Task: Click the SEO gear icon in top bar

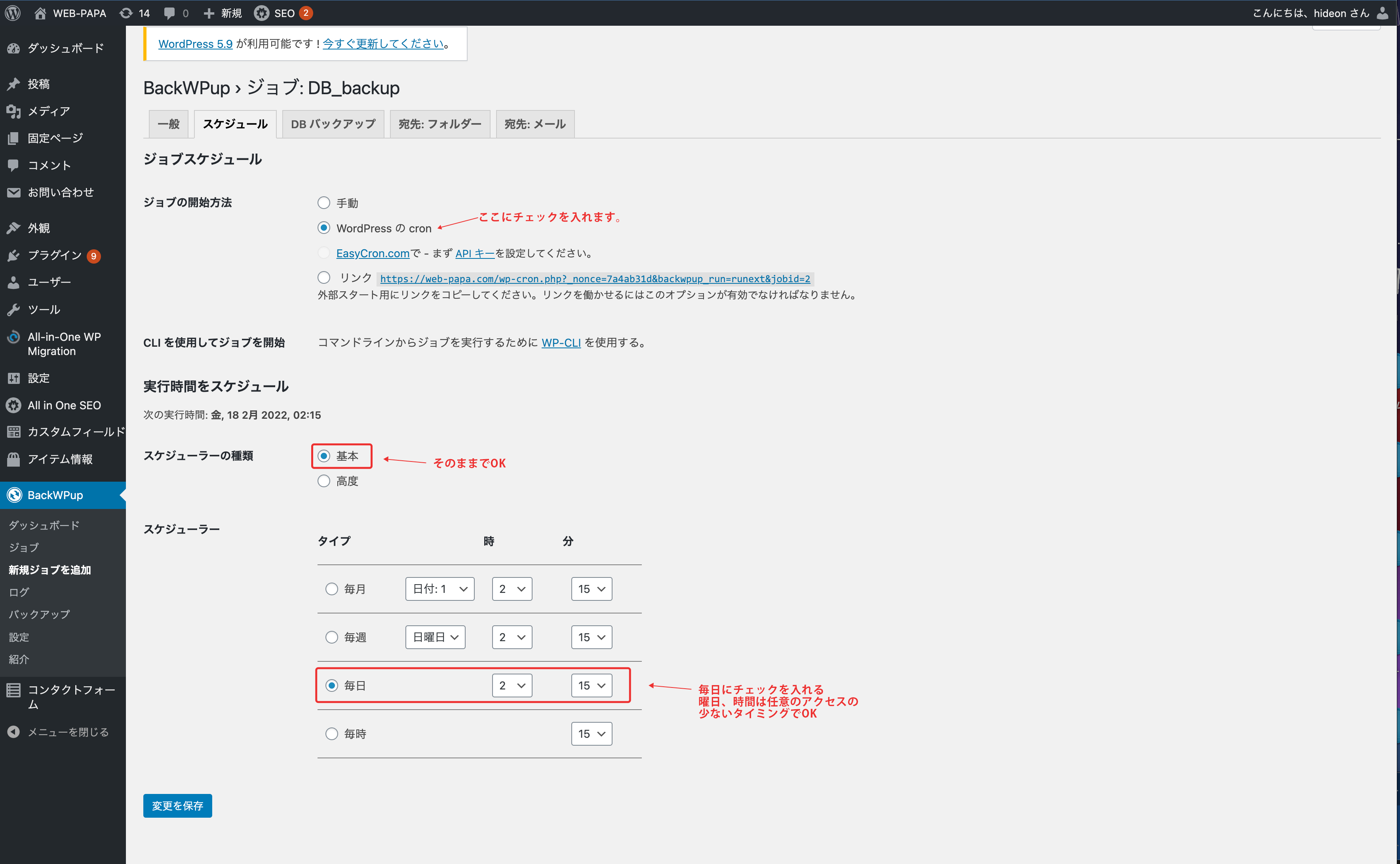Action: [x=262, y=13]
